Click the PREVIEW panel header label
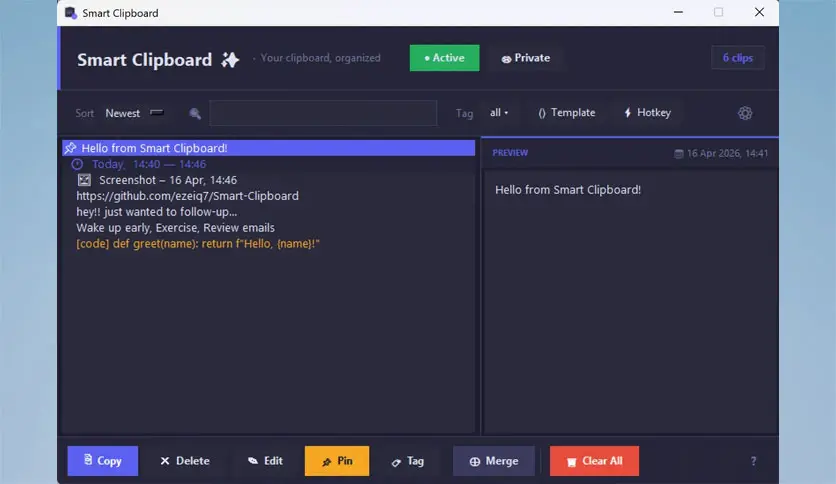The width and height of the screenshot is (836, 484). [510, 153]
